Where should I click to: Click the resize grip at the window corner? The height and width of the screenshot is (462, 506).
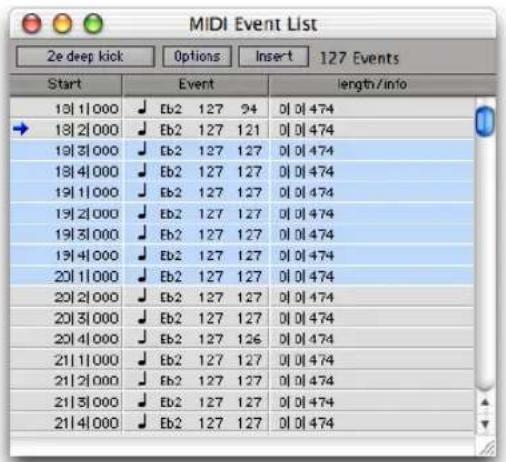[x=487, y=448]
